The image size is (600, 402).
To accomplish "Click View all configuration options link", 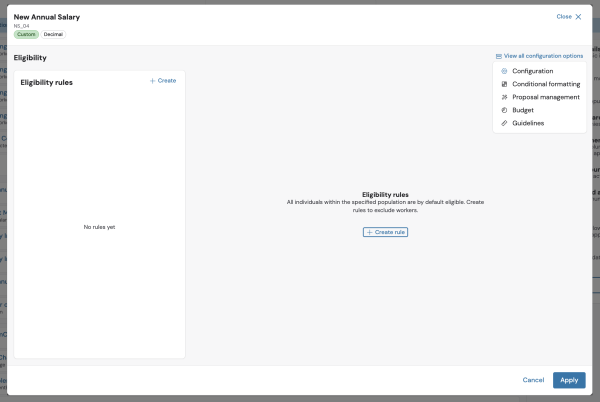I will point(543,56).
